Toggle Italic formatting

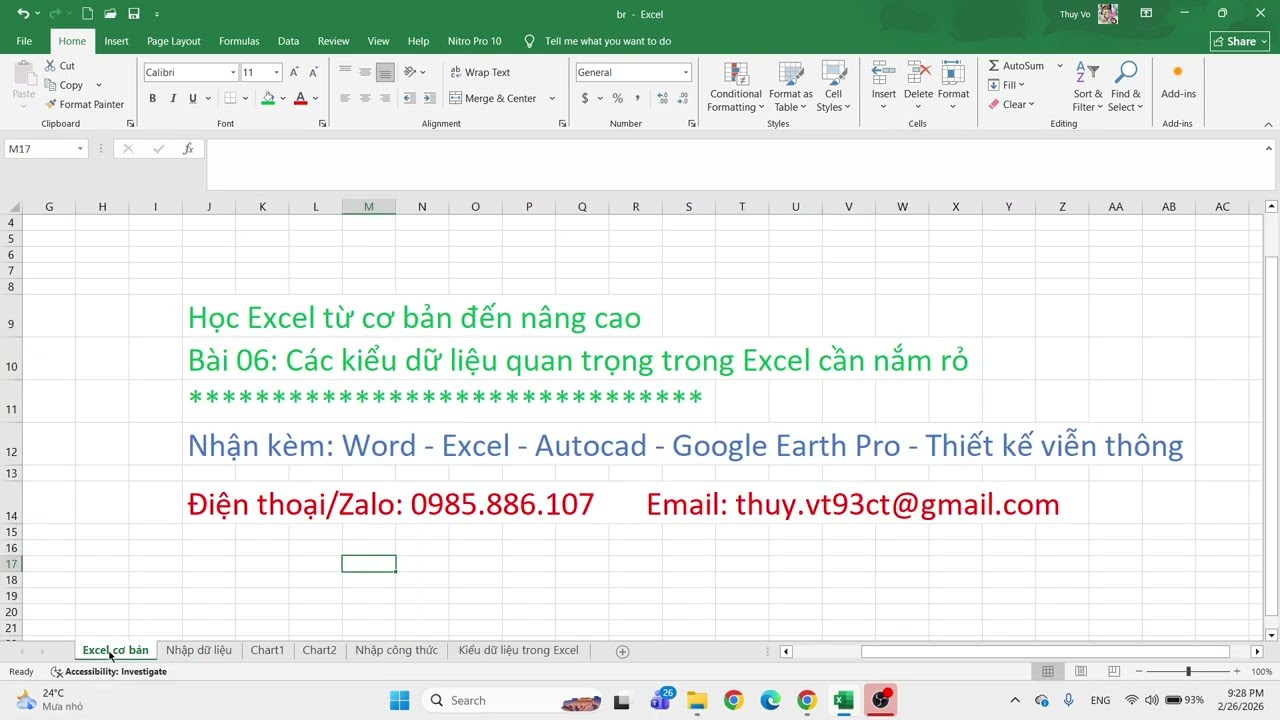[173, 98]
